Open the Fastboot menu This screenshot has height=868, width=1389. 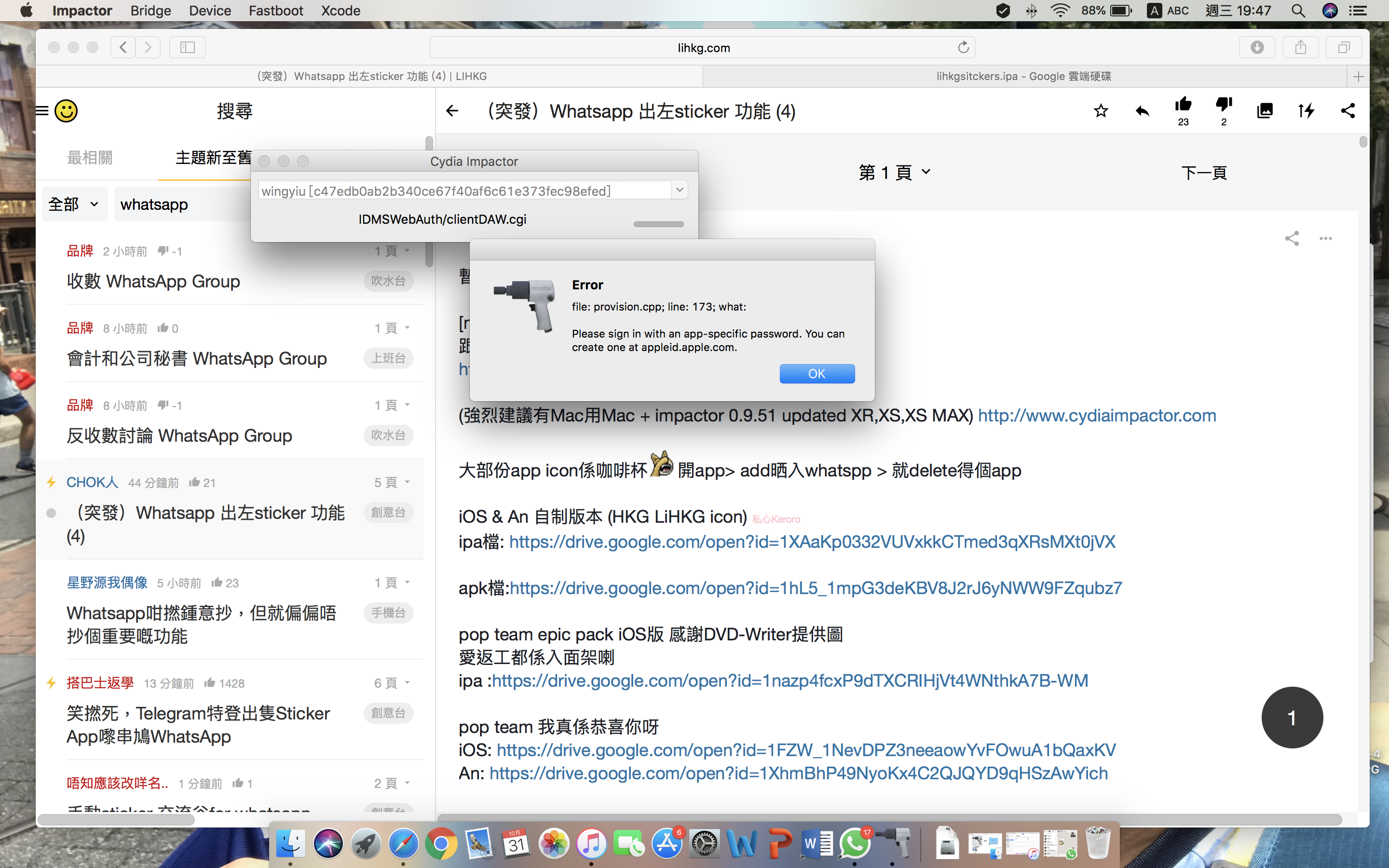tap(276, 10)
